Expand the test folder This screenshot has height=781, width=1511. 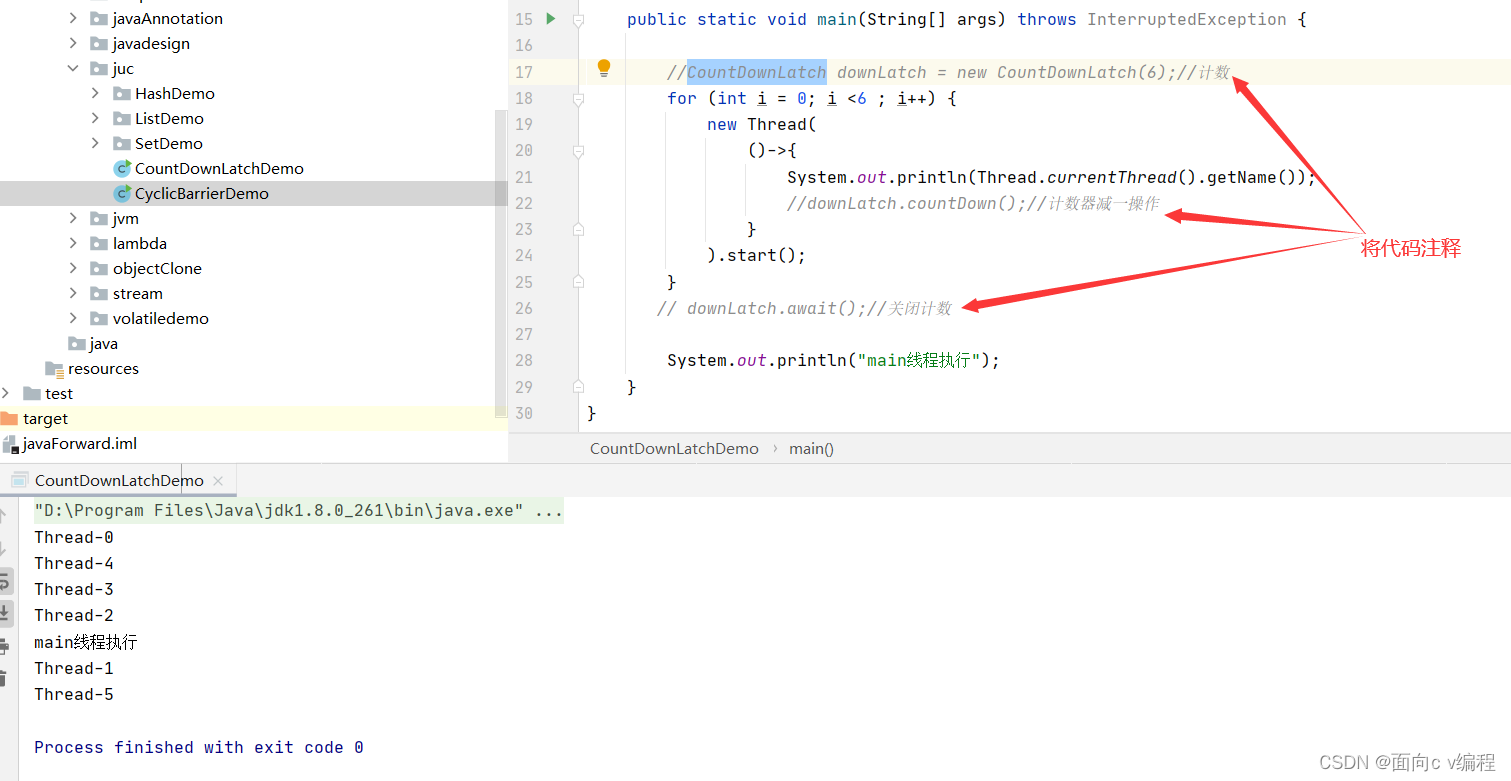coord(6,393)
